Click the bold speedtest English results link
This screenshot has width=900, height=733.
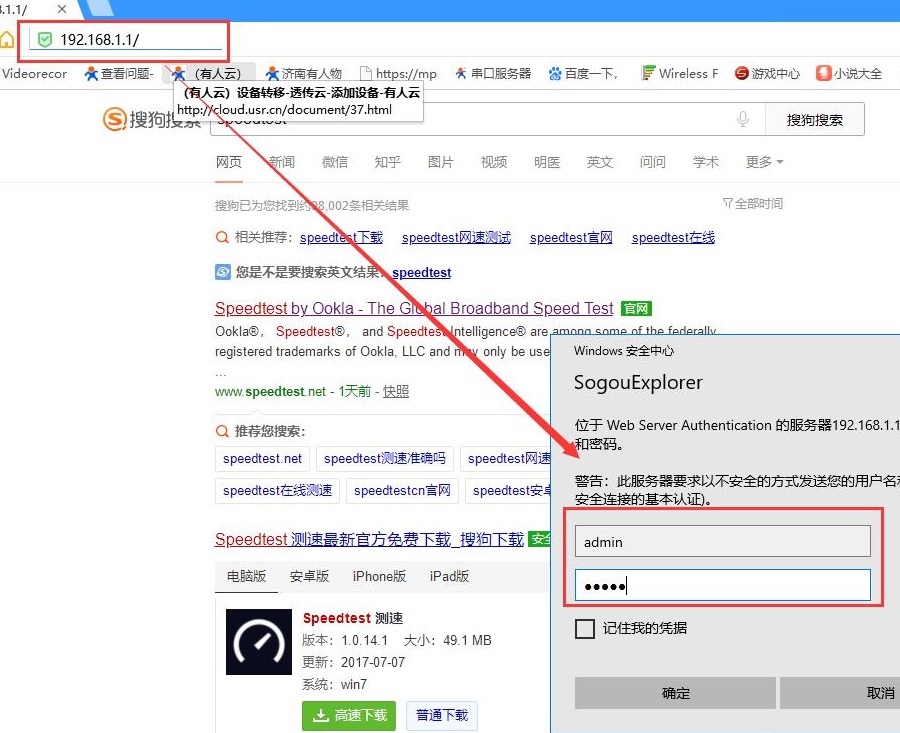point(421,273)
